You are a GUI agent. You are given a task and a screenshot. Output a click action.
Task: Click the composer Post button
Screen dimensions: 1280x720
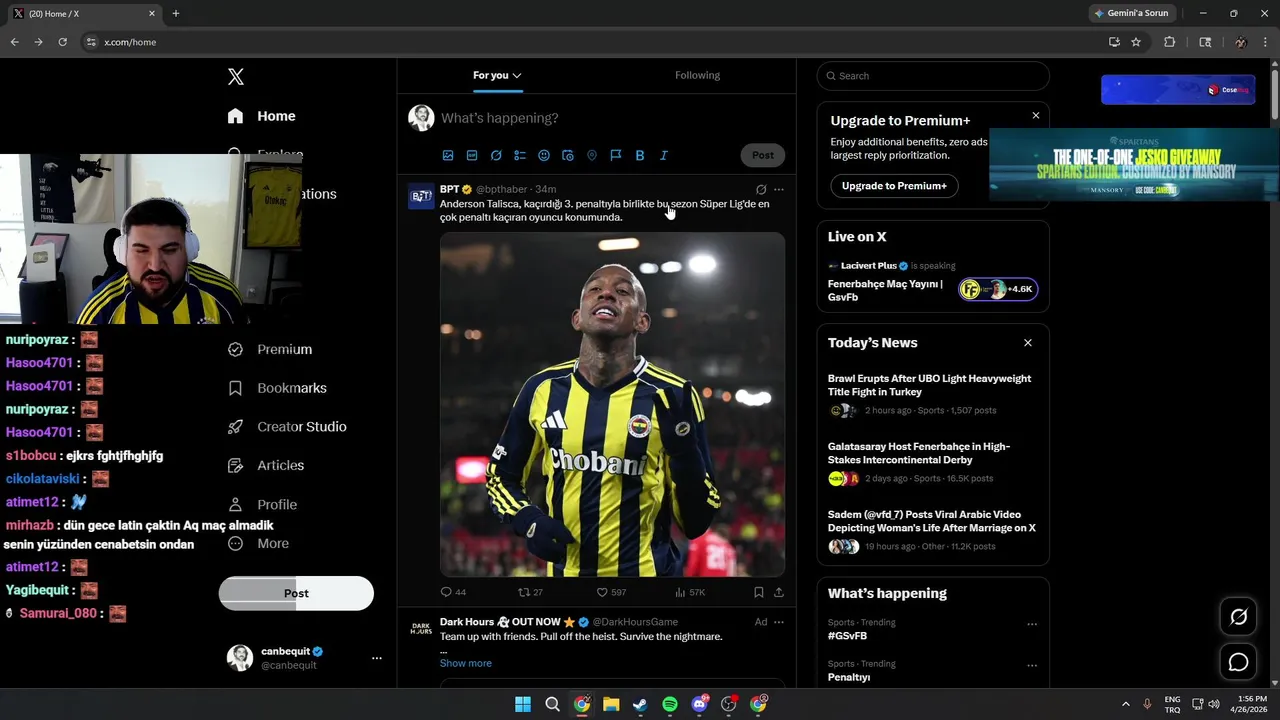(x=763, y=155)
